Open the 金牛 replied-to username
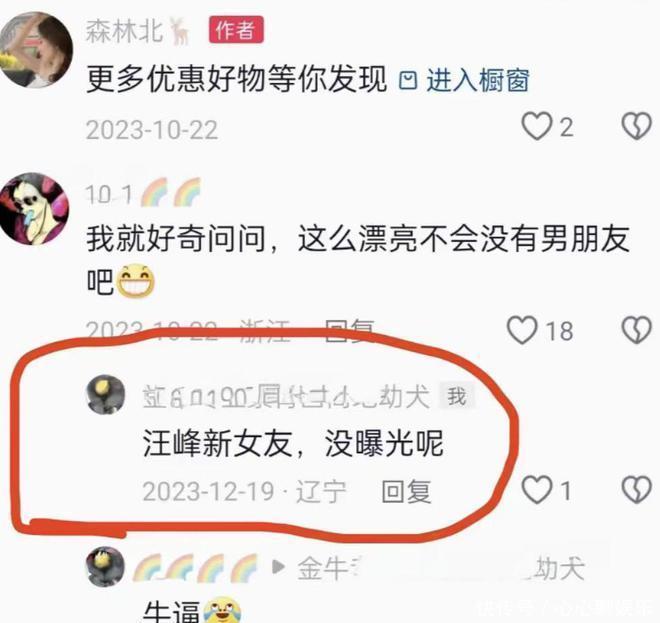This screenshot has width=660, height=623. click(441, 568)
